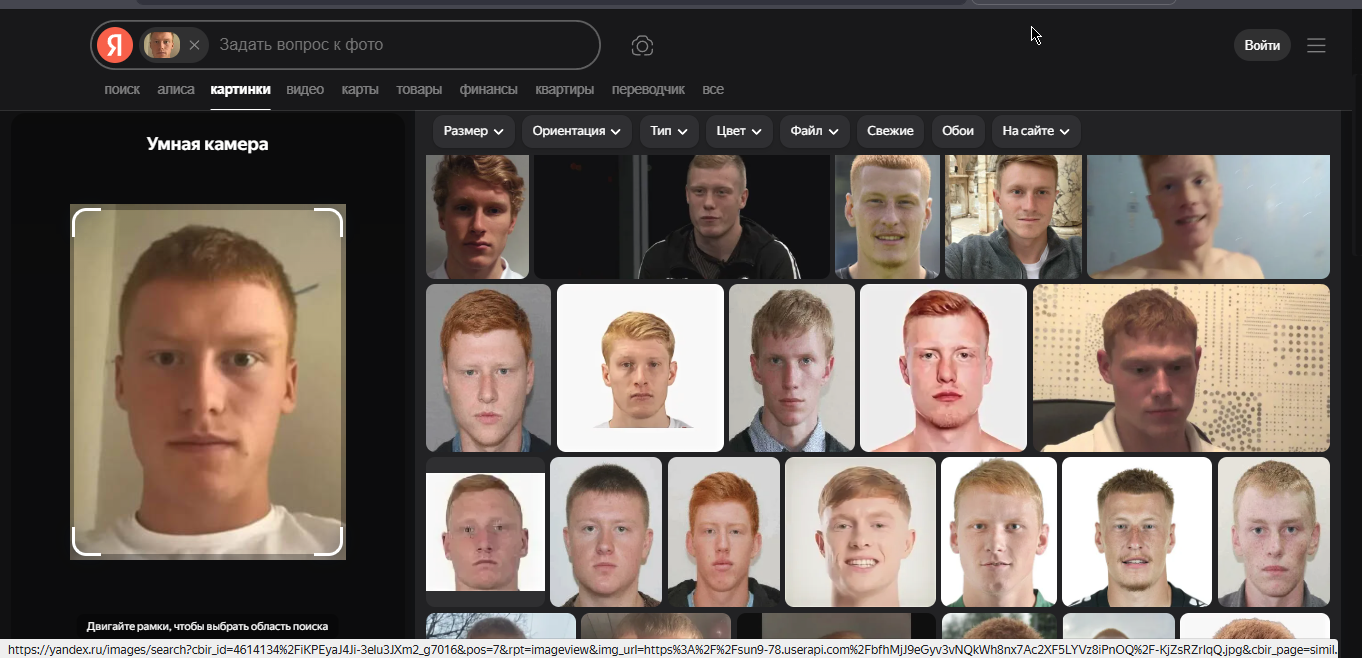The height and width of the screenshot is (658, 1362).
Task: Toggle the Свежие filter
Action: (890, 131)
